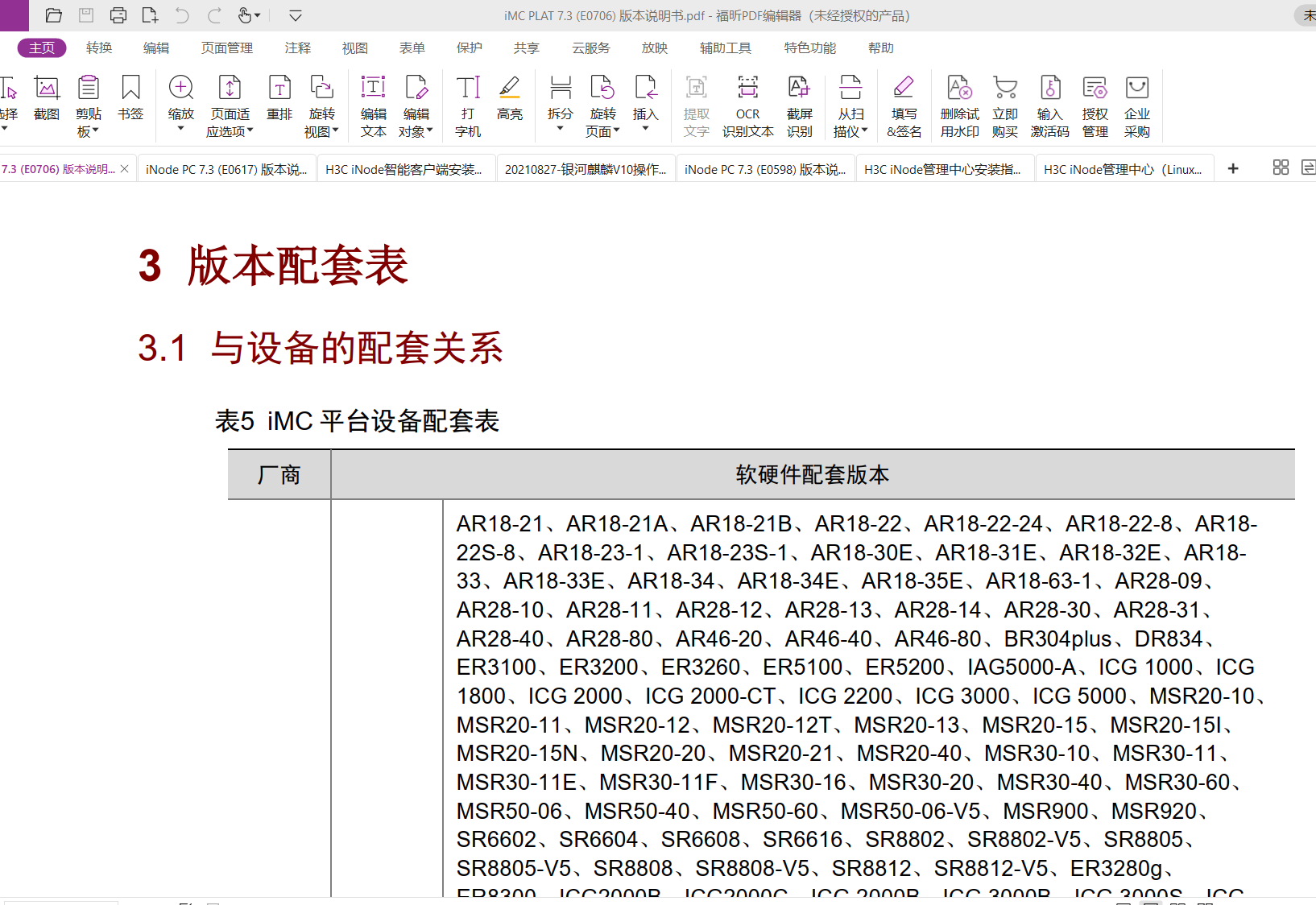Open the 帮助 help ribbon tab
Screen dimensions: 1316x905
[x=881, y=48]
